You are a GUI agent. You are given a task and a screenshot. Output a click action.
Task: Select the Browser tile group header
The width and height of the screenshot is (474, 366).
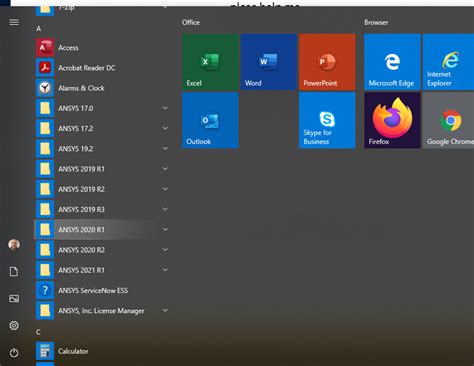pos(376,22)
